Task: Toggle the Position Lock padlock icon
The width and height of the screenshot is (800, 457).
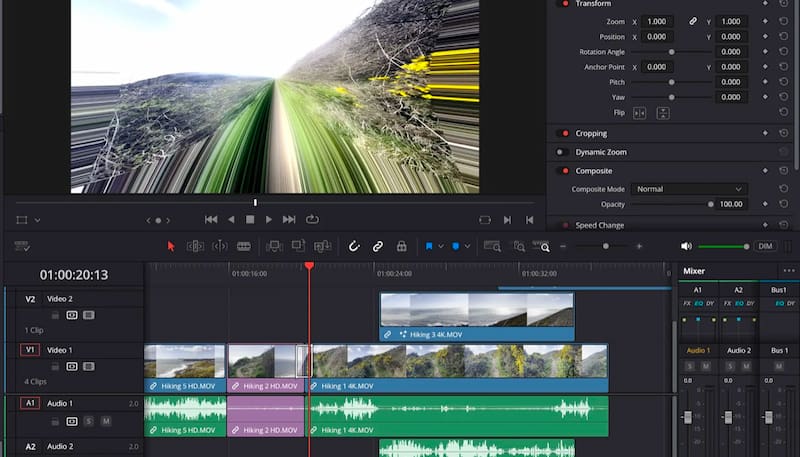Action: tap(402, 246)
